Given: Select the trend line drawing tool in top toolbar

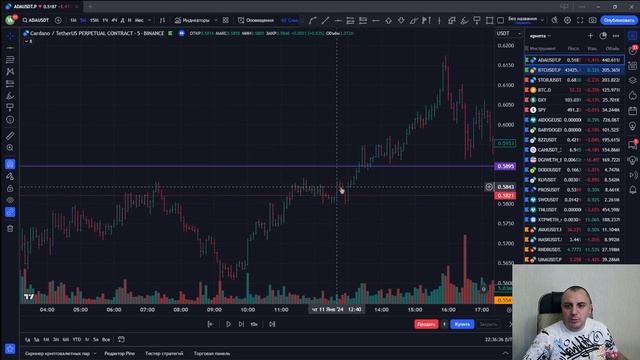Looking at the screenshot, I should pos(325,20).
